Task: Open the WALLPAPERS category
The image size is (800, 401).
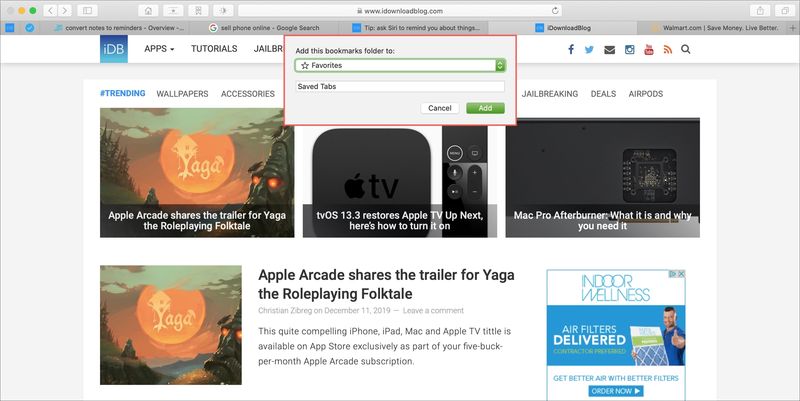Action: tap(182, 94)
